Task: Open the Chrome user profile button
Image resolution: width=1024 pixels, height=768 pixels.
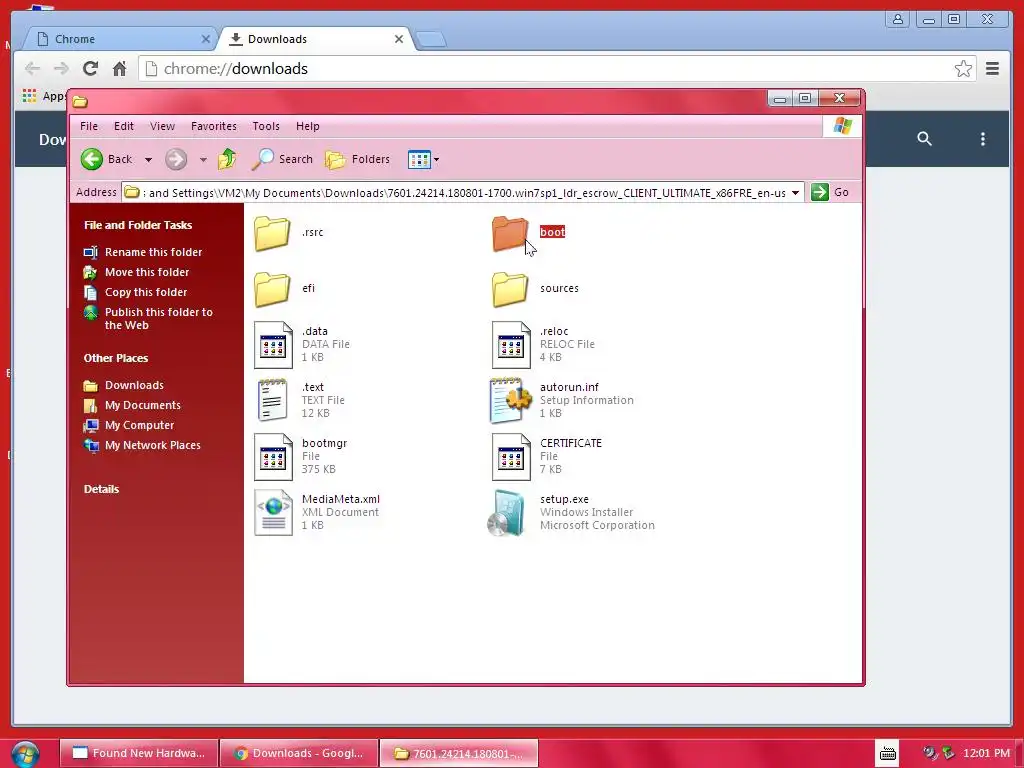Action: pyautogui.click(x=898, y=19)
